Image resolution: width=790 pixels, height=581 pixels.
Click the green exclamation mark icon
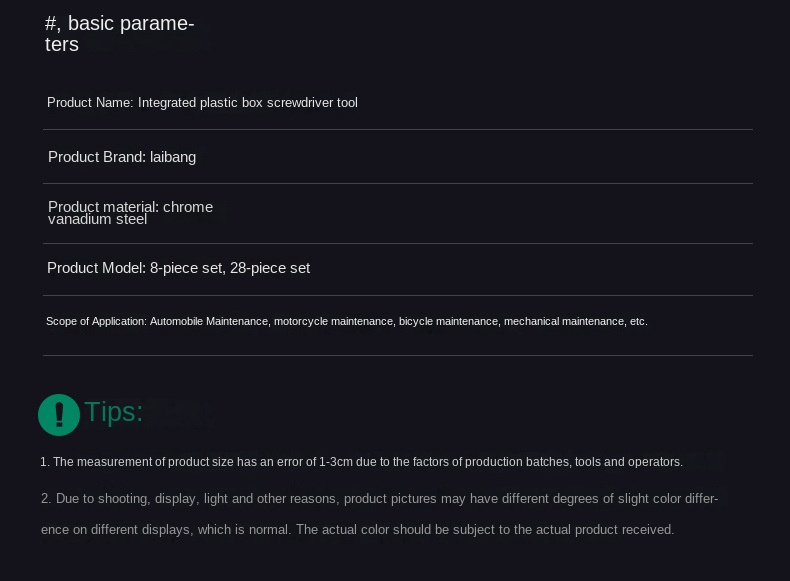coord(59,415)
